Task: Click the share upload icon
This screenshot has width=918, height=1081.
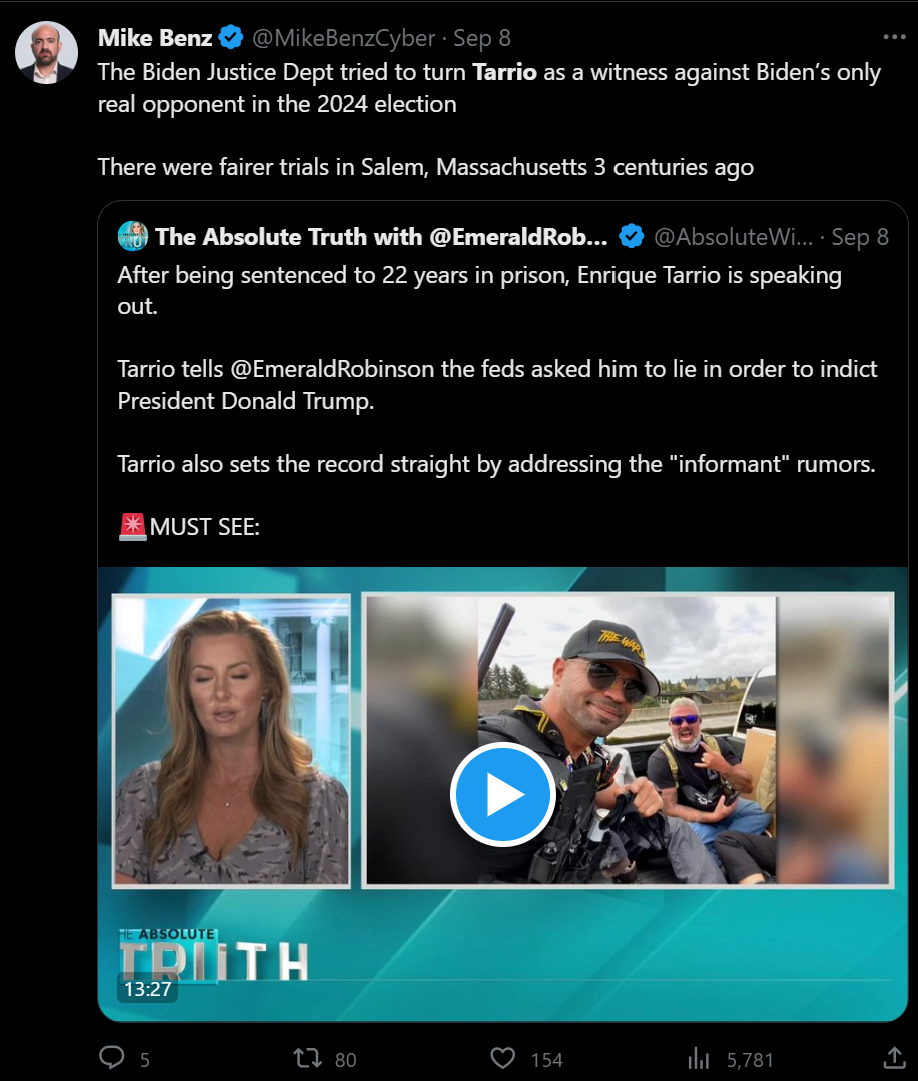Action: click(x=894, y=1058)
